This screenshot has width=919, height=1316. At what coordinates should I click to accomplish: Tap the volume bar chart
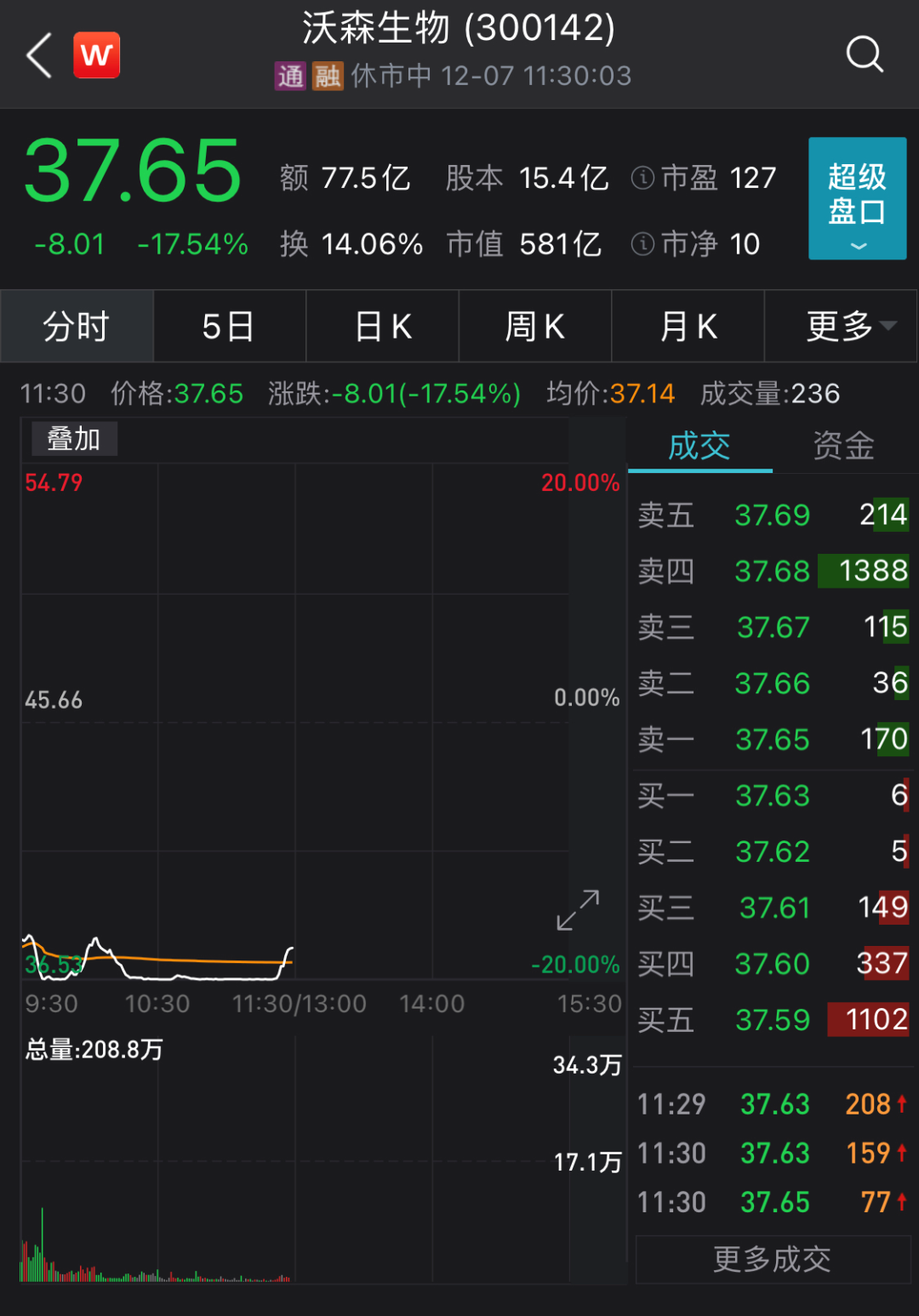tap(294, 1160)
